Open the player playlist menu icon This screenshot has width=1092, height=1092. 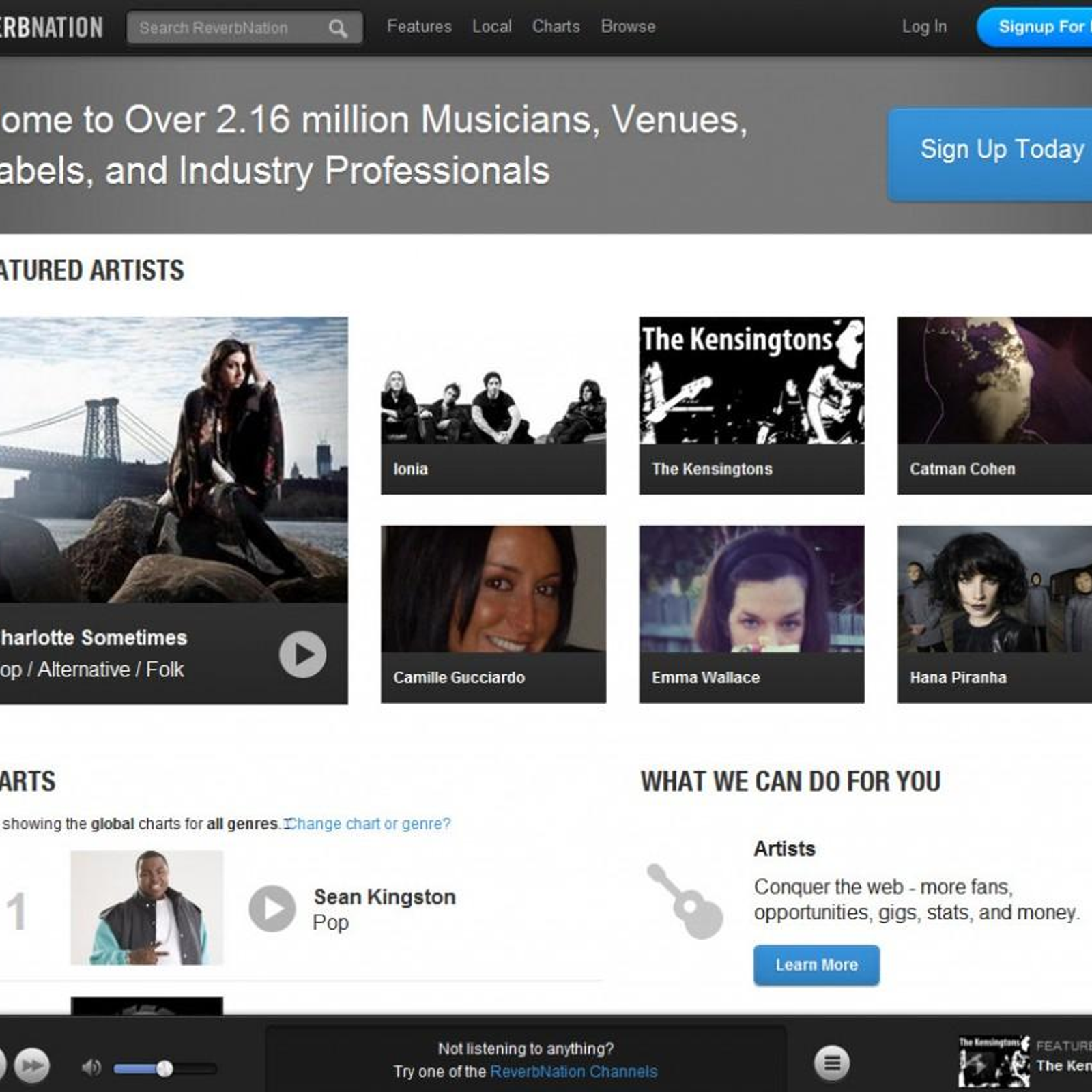(832, 1063)
